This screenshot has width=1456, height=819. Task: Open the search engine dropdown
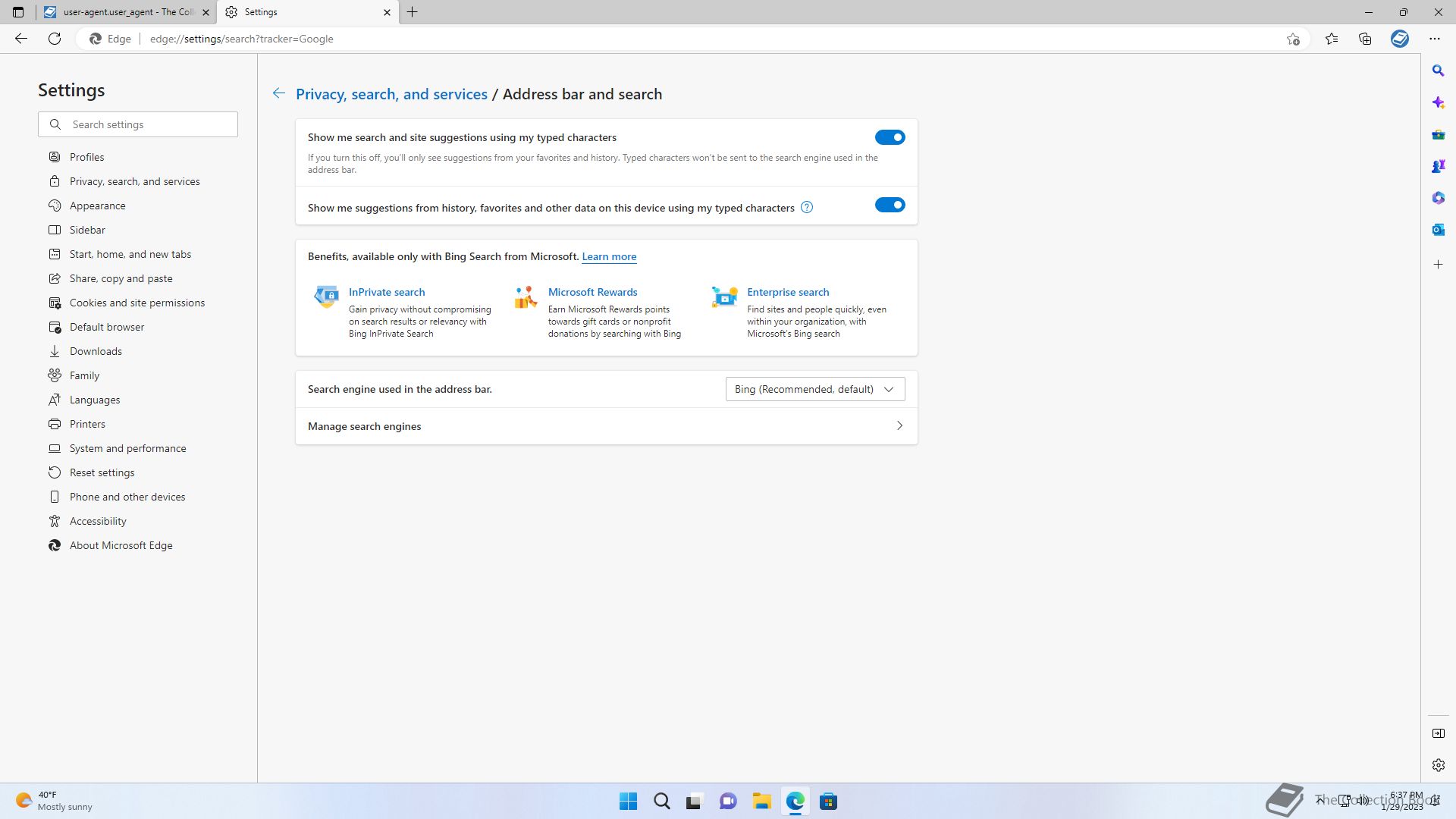pos(815,389)
